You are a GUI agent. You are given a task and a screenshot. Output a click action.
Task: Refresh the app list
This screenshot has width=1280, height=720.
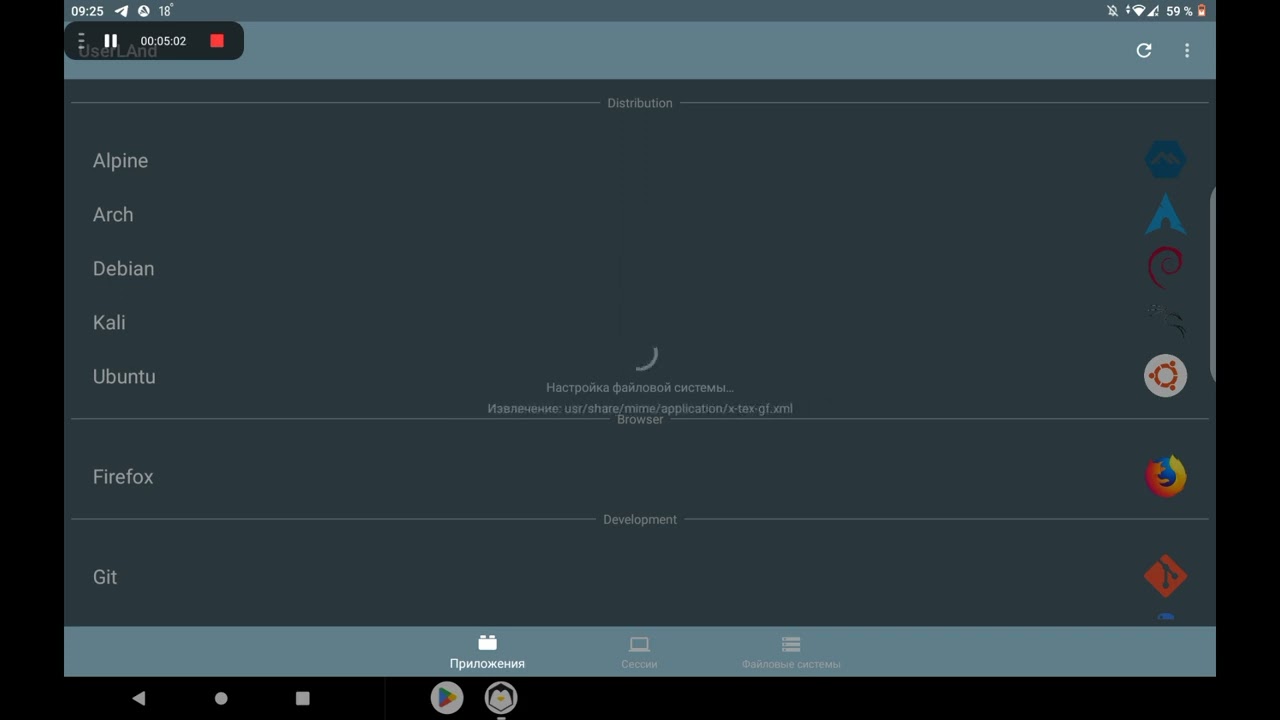tap(1144, 50)
